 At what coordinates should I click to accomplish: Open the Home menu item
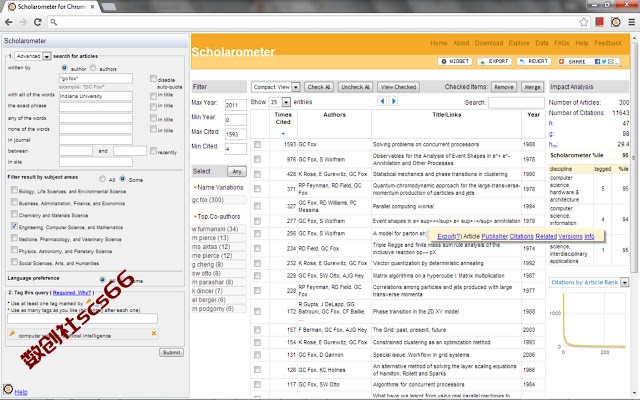439,43
